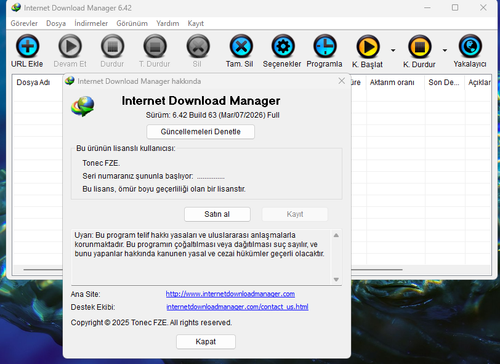Click the Copyright 2025 Tonec FZE text
The width and height of the screenshot is (500, 364).
click(151, 323)
